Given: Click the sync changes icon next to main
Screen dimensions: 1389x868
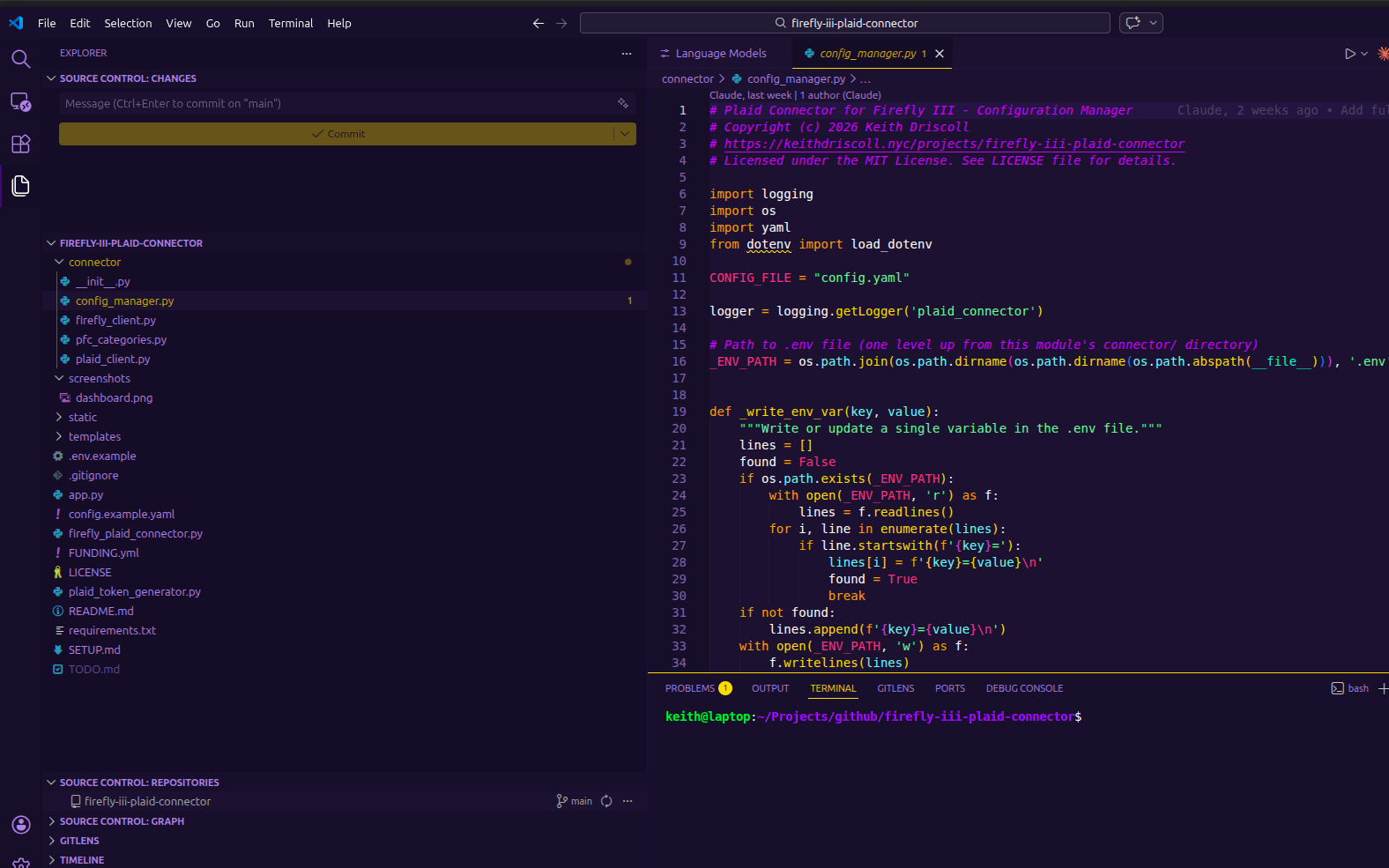Looking at the screenshot, I should 606,801.
